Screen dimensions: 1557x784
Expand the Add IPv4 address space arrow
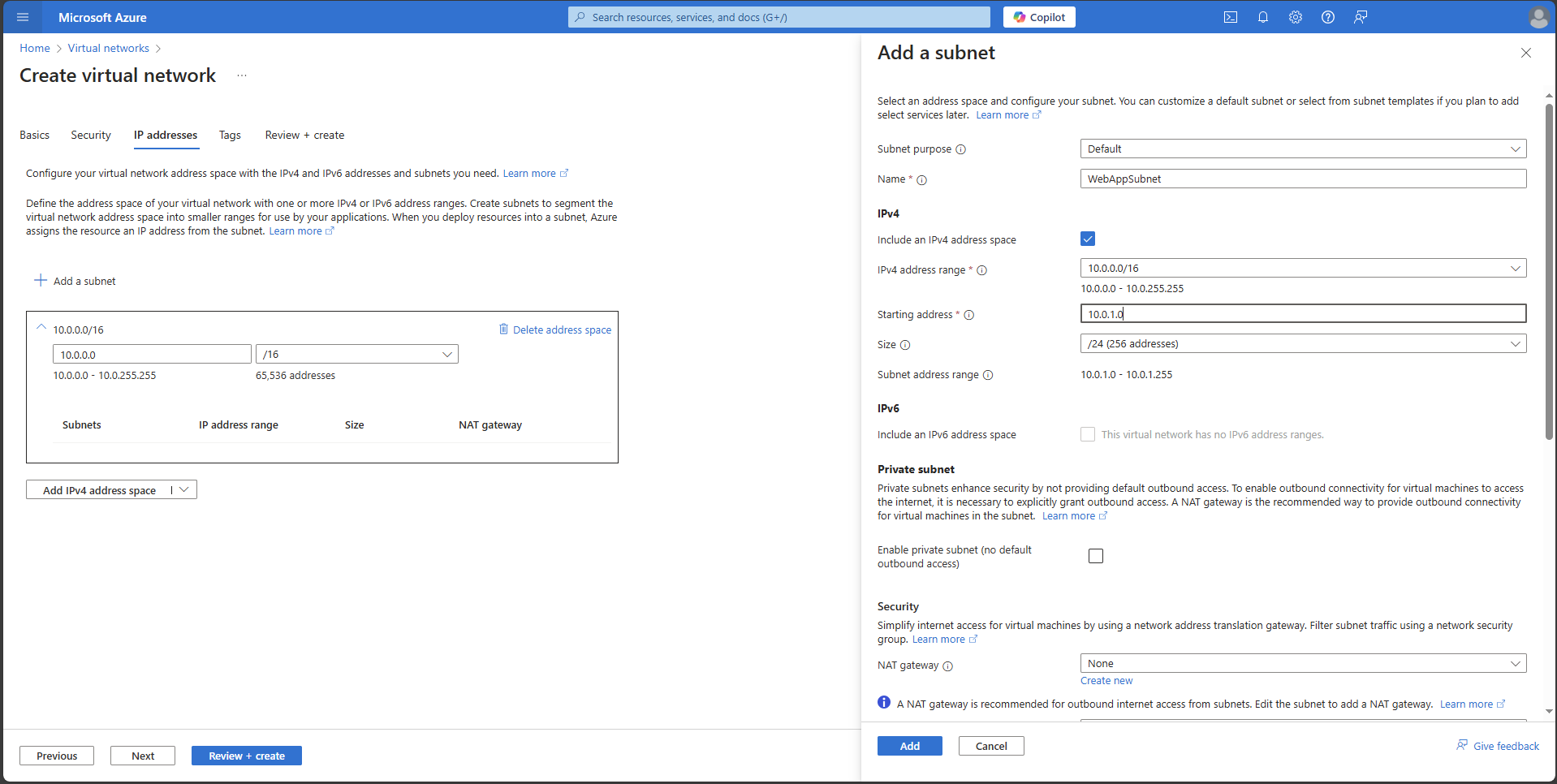(184, 489)
